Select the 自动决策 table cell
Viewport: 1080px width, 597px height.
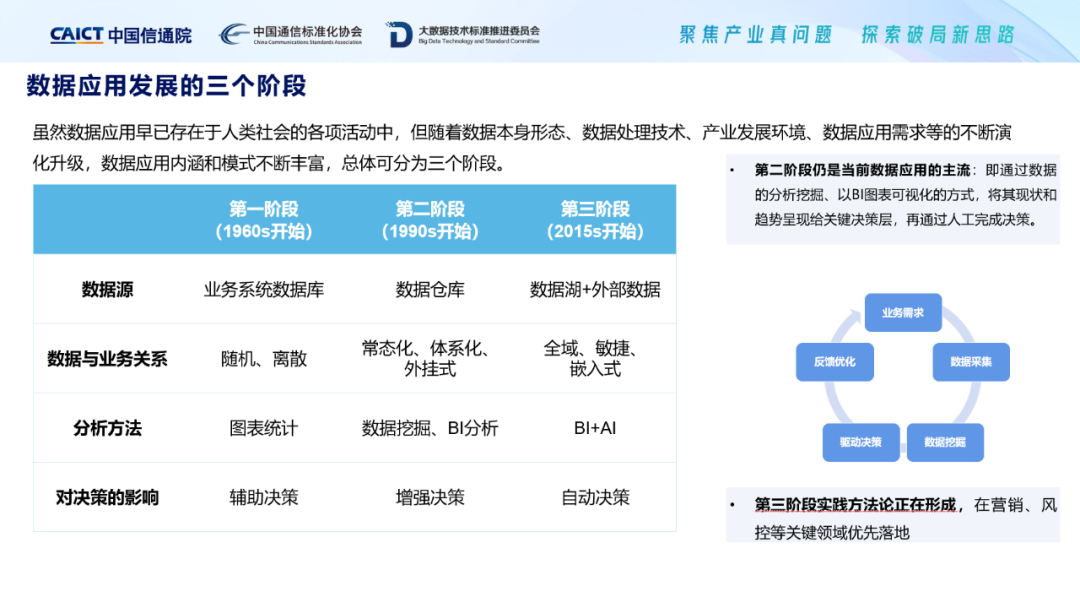[x=595, y=497]
